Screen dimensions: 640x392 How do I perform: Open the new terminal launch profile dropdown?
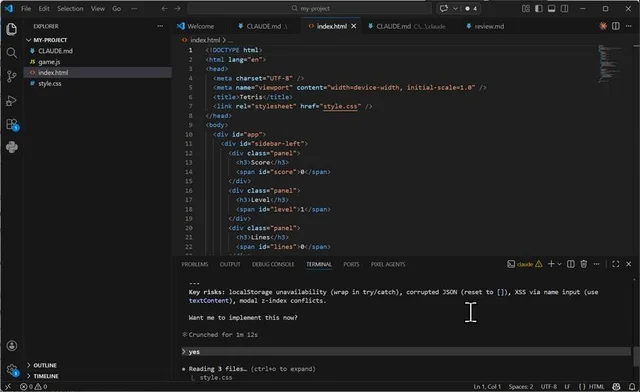pos(560,264)
